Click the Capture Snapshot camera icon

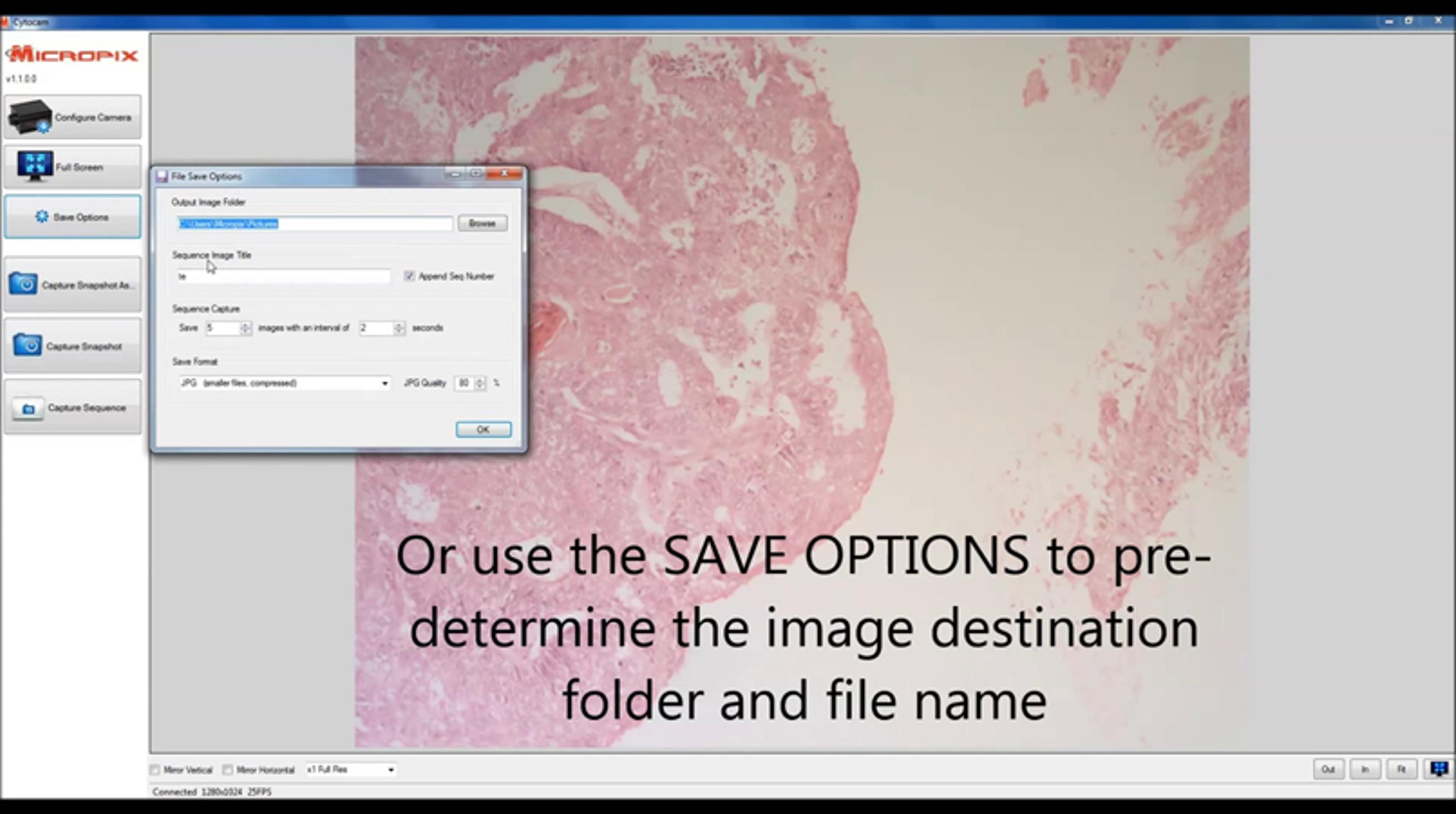coord(27,345)
